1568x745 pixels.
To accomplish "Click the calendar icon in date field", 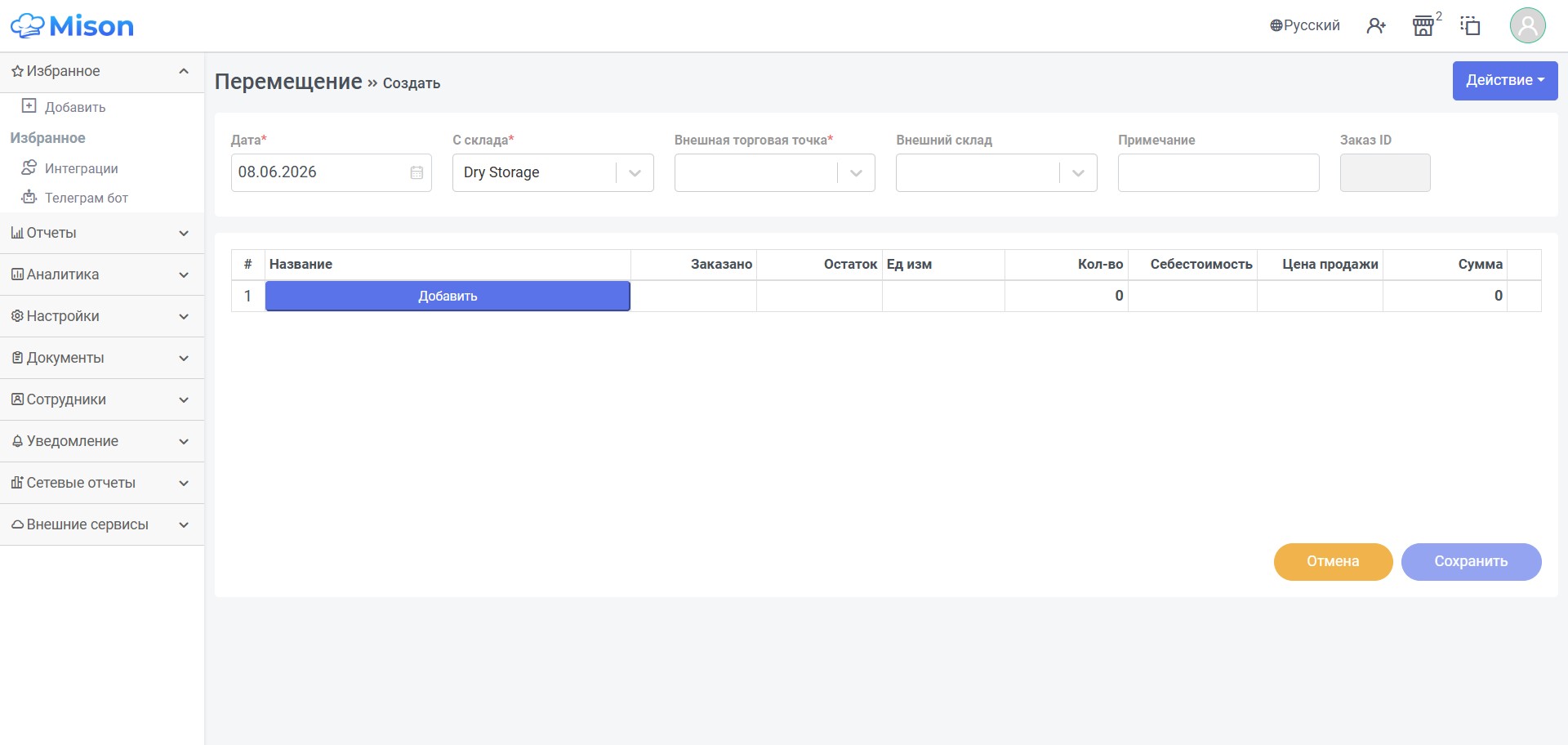I will coord(416,172).
